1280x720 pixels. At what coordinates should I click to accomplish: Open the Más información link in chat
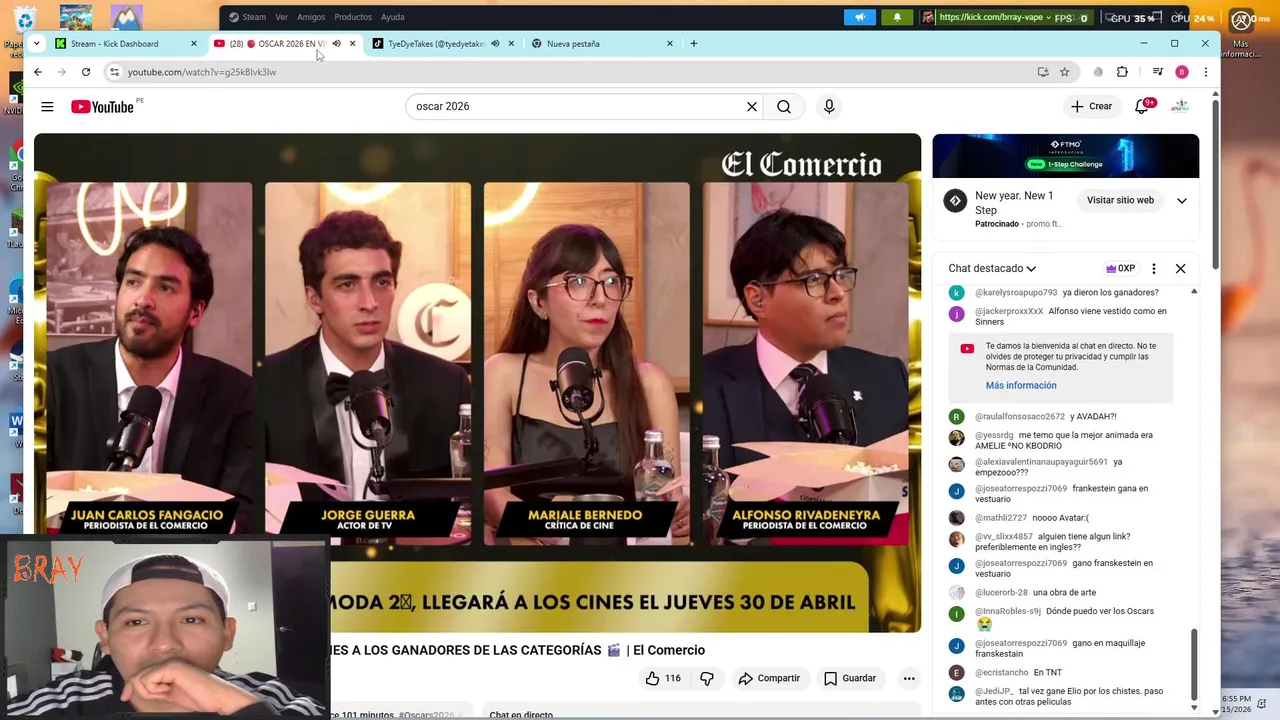(1021, 385)
